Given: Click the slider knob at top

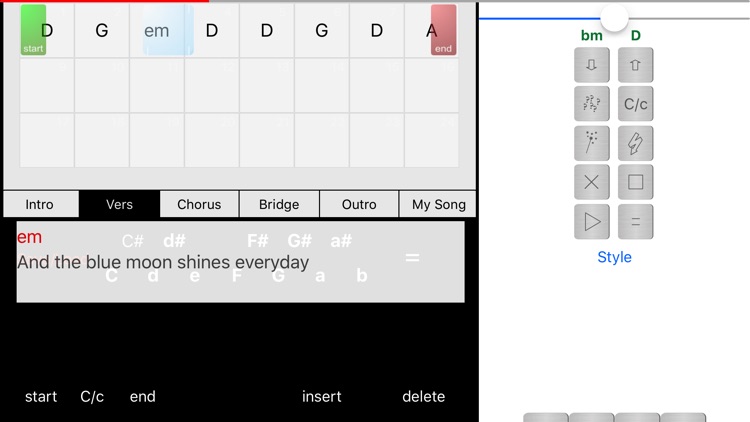Looking at the screenshot, I should [x=614, y=17].
